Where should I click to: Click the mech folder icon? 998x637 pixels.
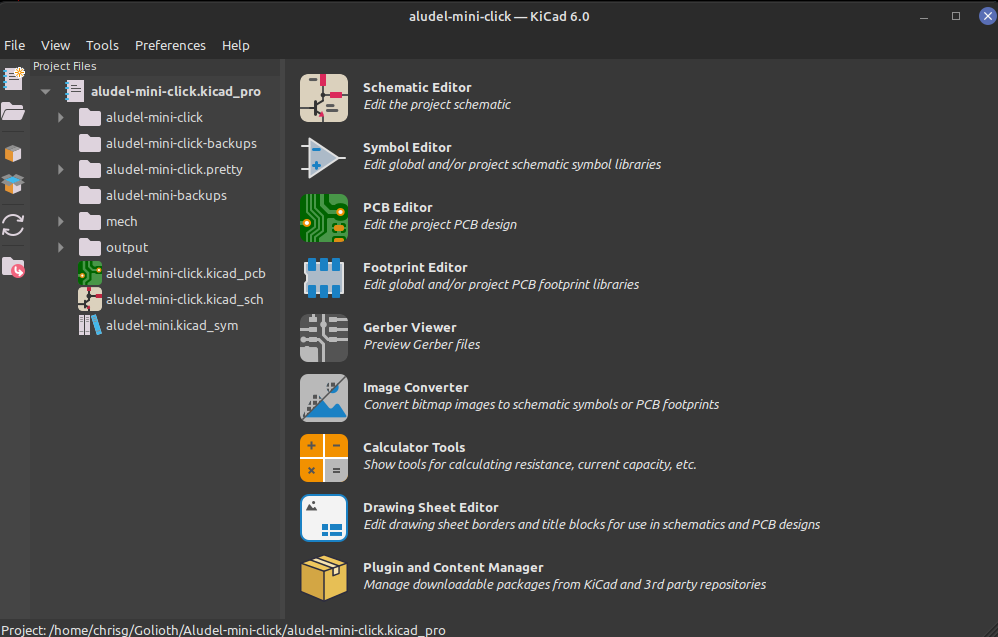coord(90,221)
